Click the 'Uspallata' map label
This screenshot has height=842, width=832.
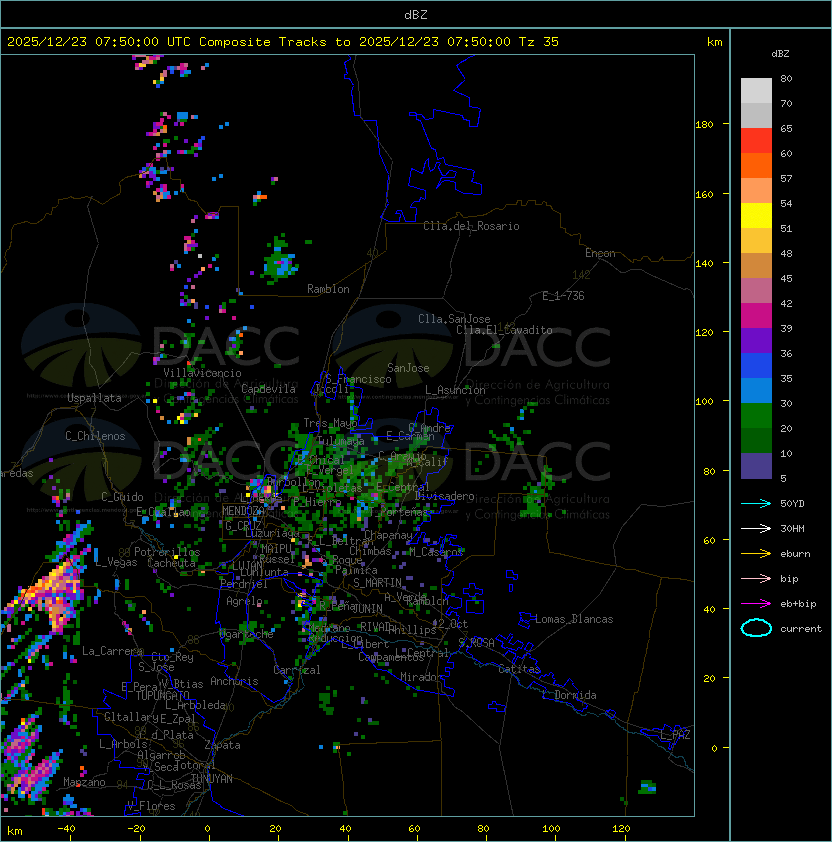(94, 398)
